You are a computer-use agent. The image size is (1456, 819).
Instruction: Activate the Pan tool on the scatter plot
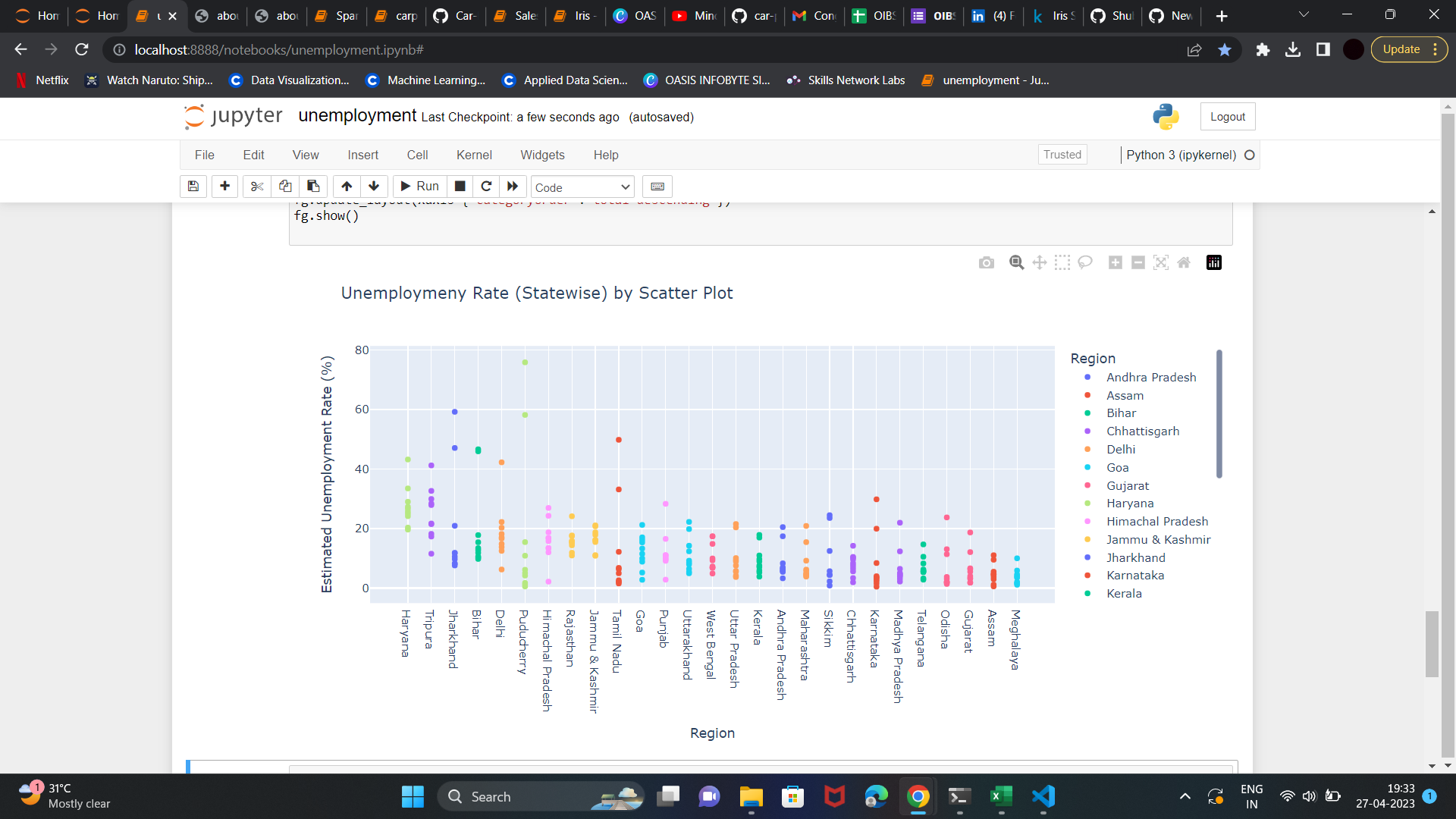(x=1039, y=262)
